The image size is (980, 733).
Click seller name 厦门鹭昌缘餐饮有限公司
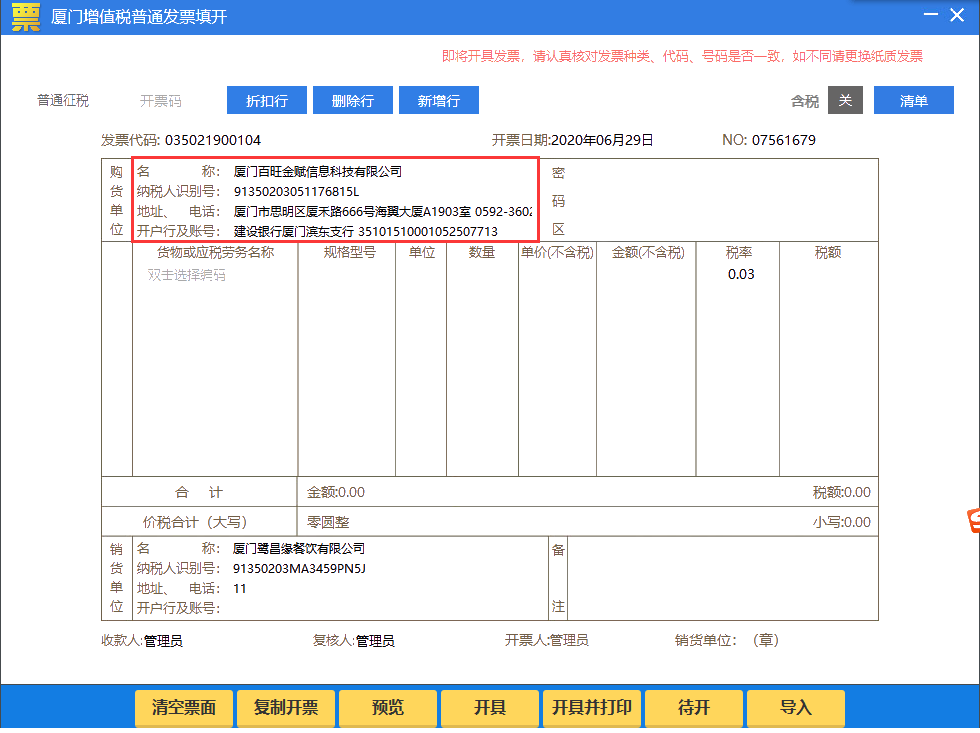pos(299,549)
